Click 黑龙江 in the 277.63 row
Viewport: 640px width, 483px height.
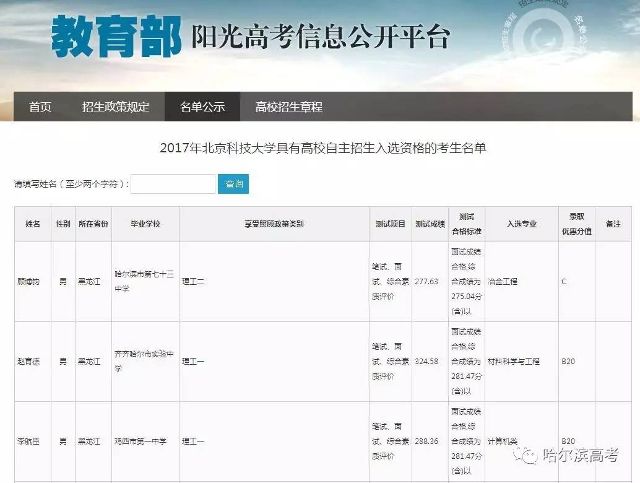89,281
